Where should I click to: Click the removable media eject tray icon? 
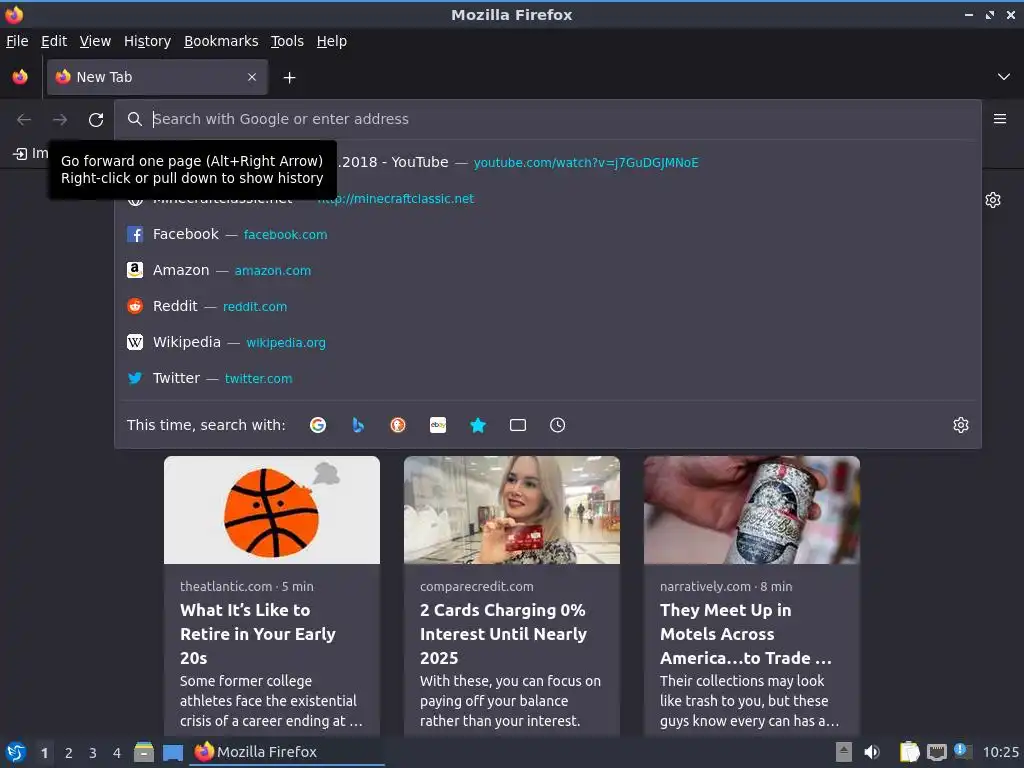pyautogui.click(x=844, y=752)
